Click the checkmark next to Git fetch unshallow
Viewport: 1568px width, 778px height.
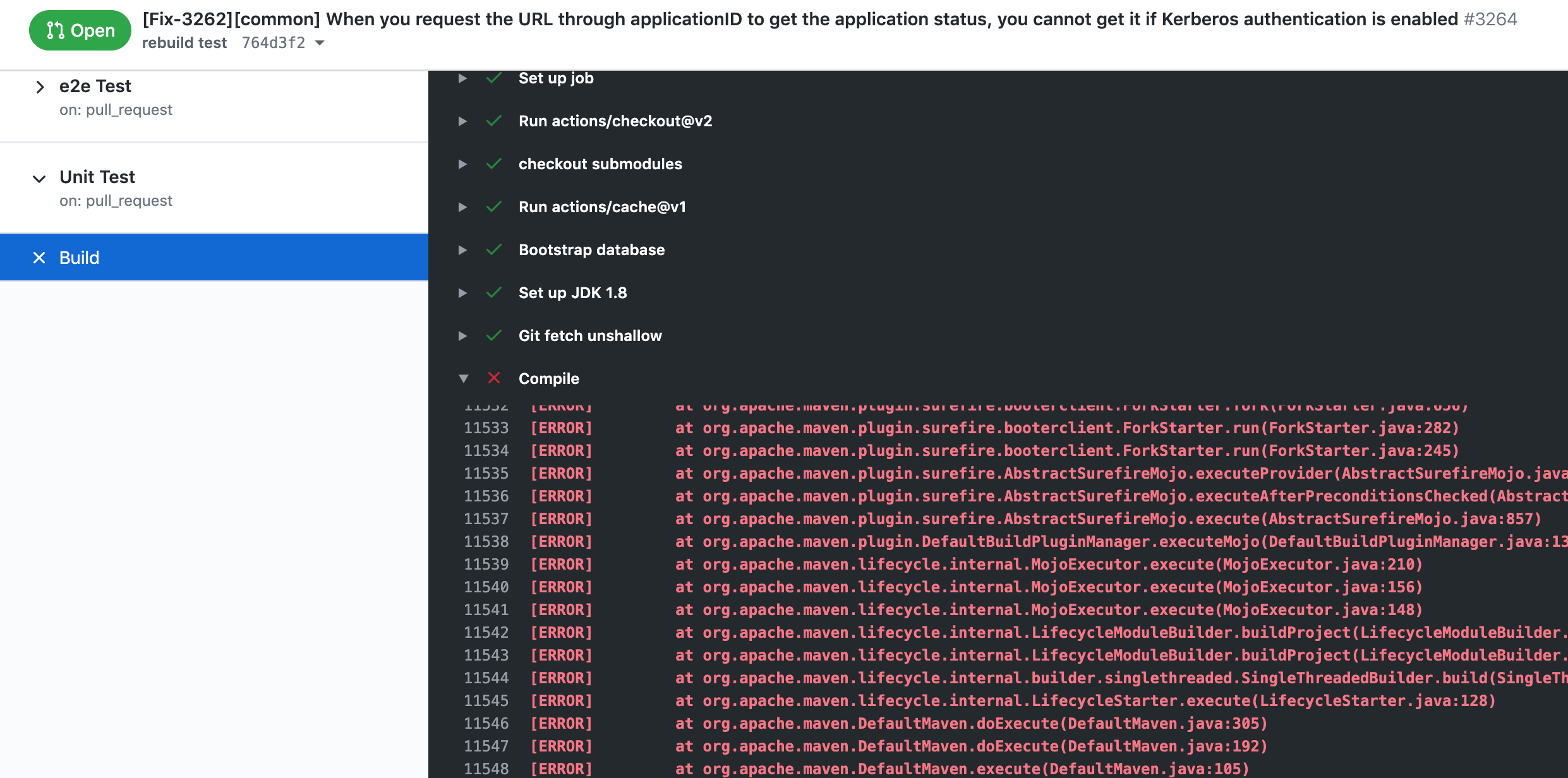(494, 335)
